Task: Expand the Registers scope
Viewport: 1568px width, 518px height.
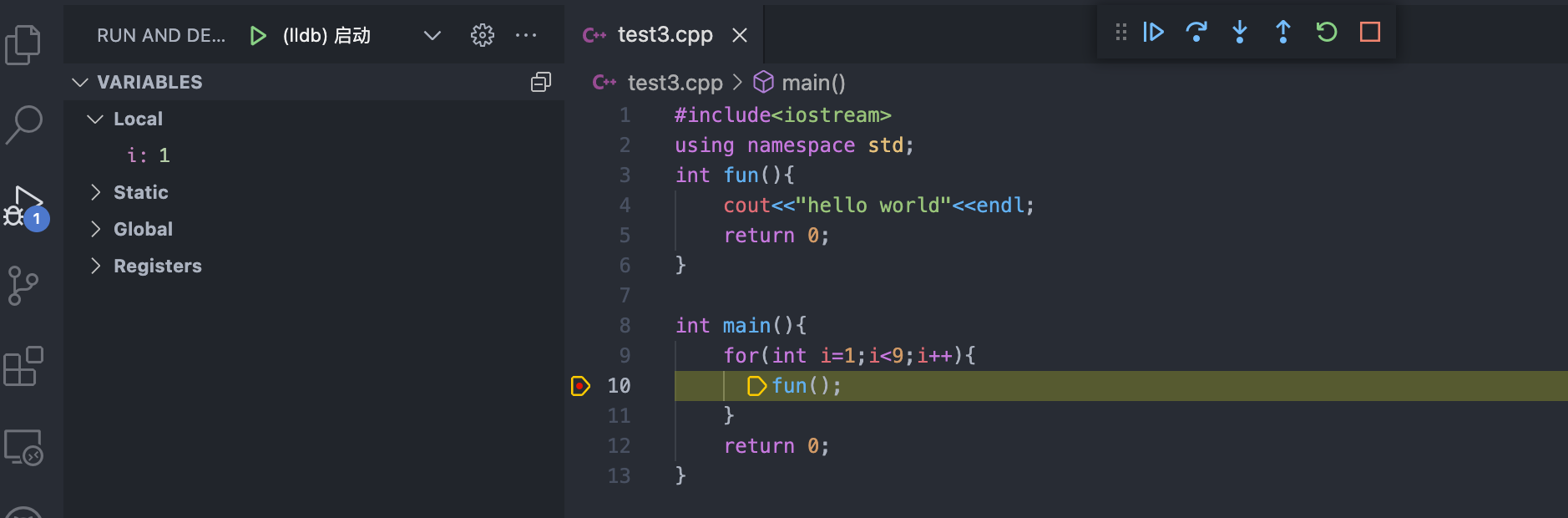Action: point(95,266)
